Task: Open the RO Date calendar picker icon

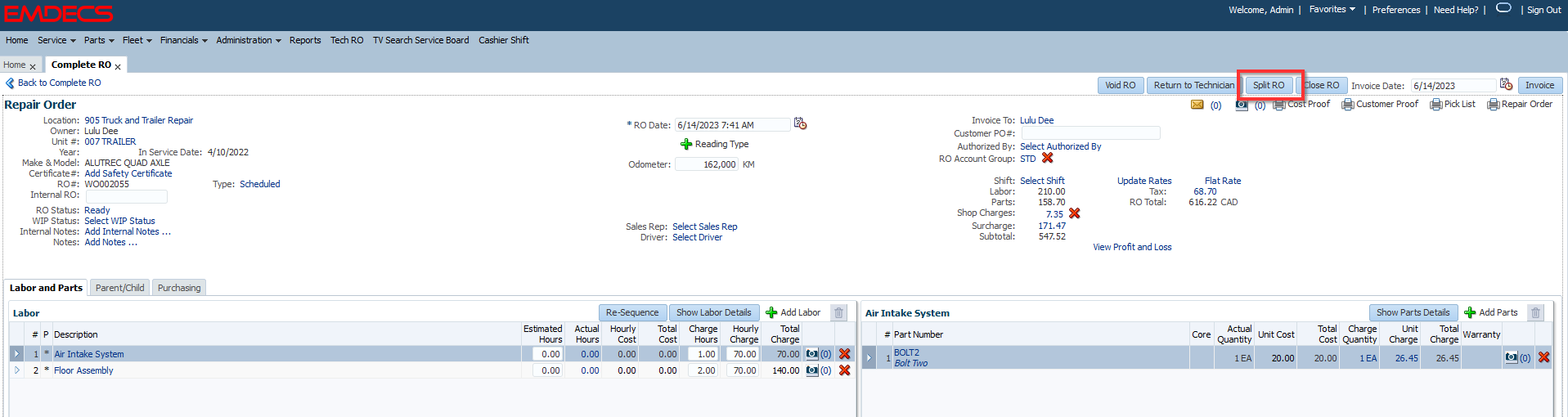Action: 800,123
